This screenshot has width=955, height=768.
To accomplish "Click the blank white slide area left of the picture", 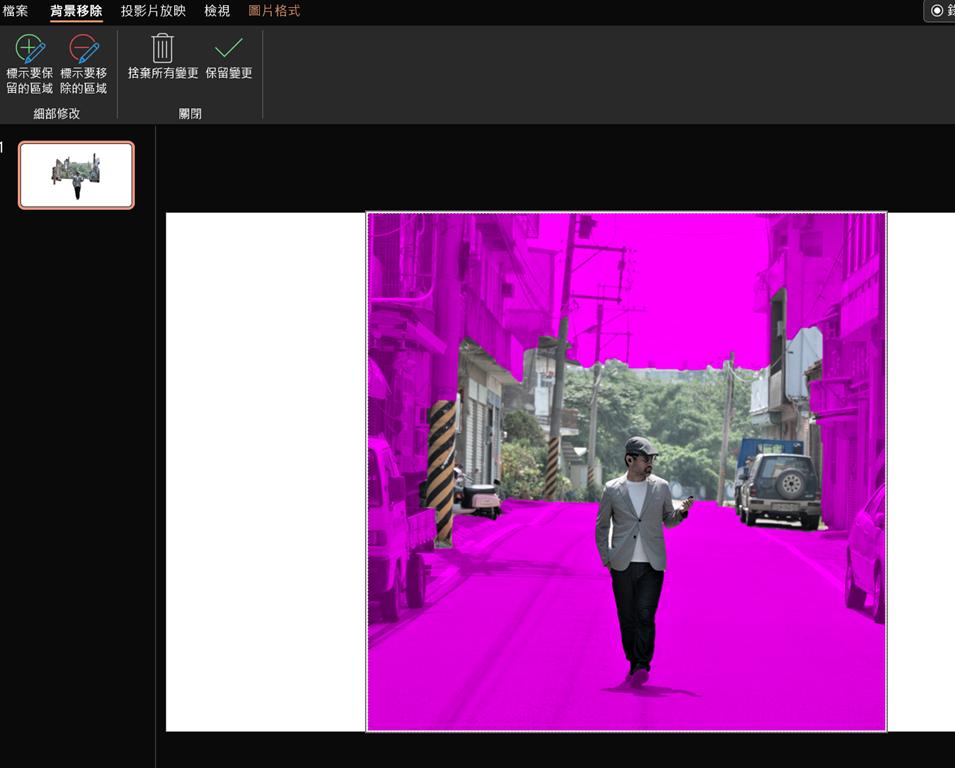I will pos(265,470).
